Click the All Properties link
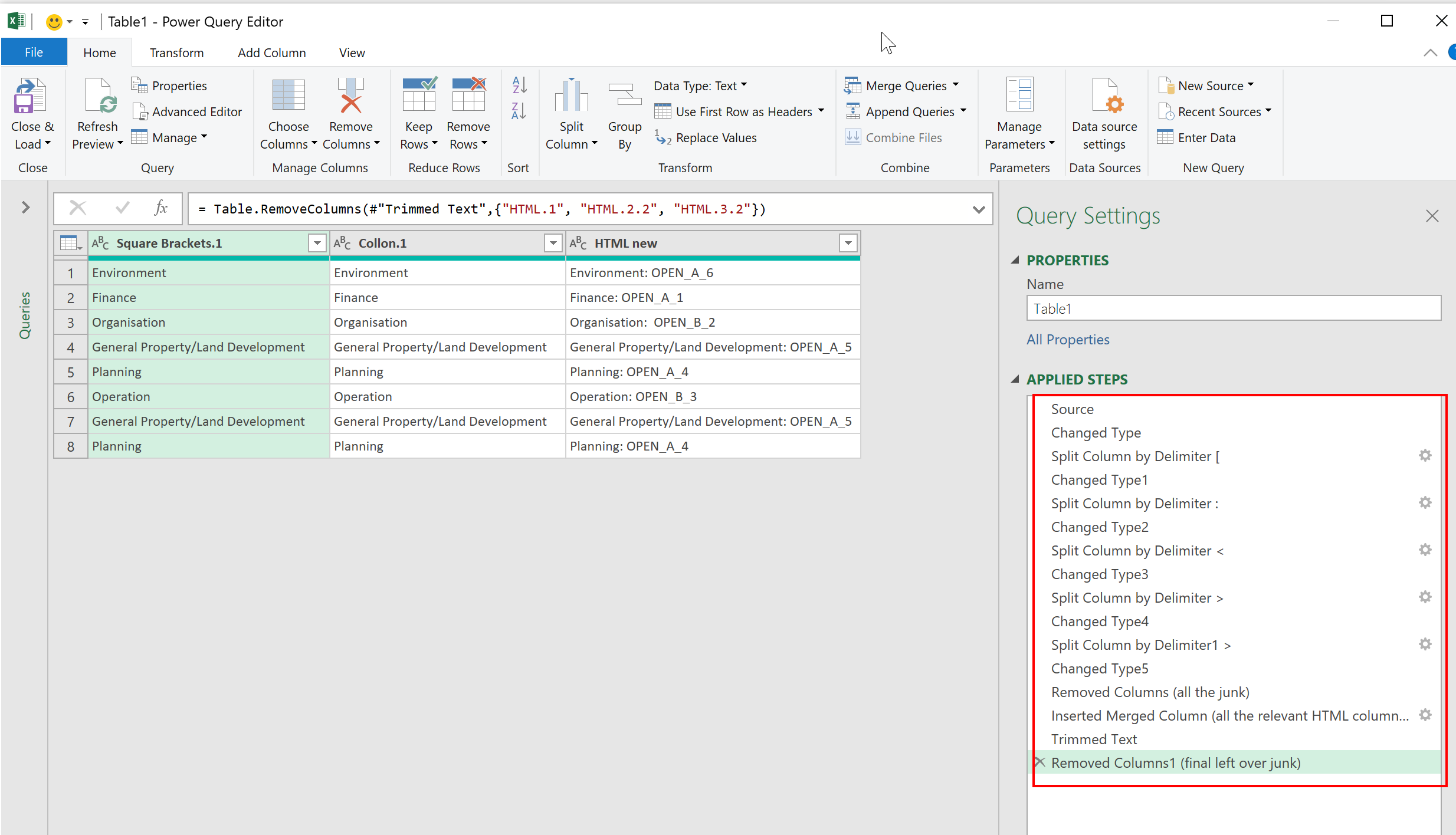Viewport: 1456px width, 835px height. [x=1068, y=340]
